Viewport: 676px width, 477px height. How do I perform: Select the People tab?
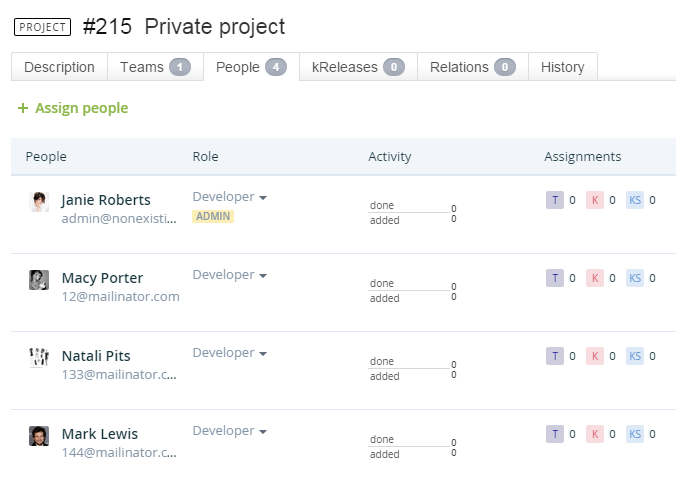[x=251, y=67]
